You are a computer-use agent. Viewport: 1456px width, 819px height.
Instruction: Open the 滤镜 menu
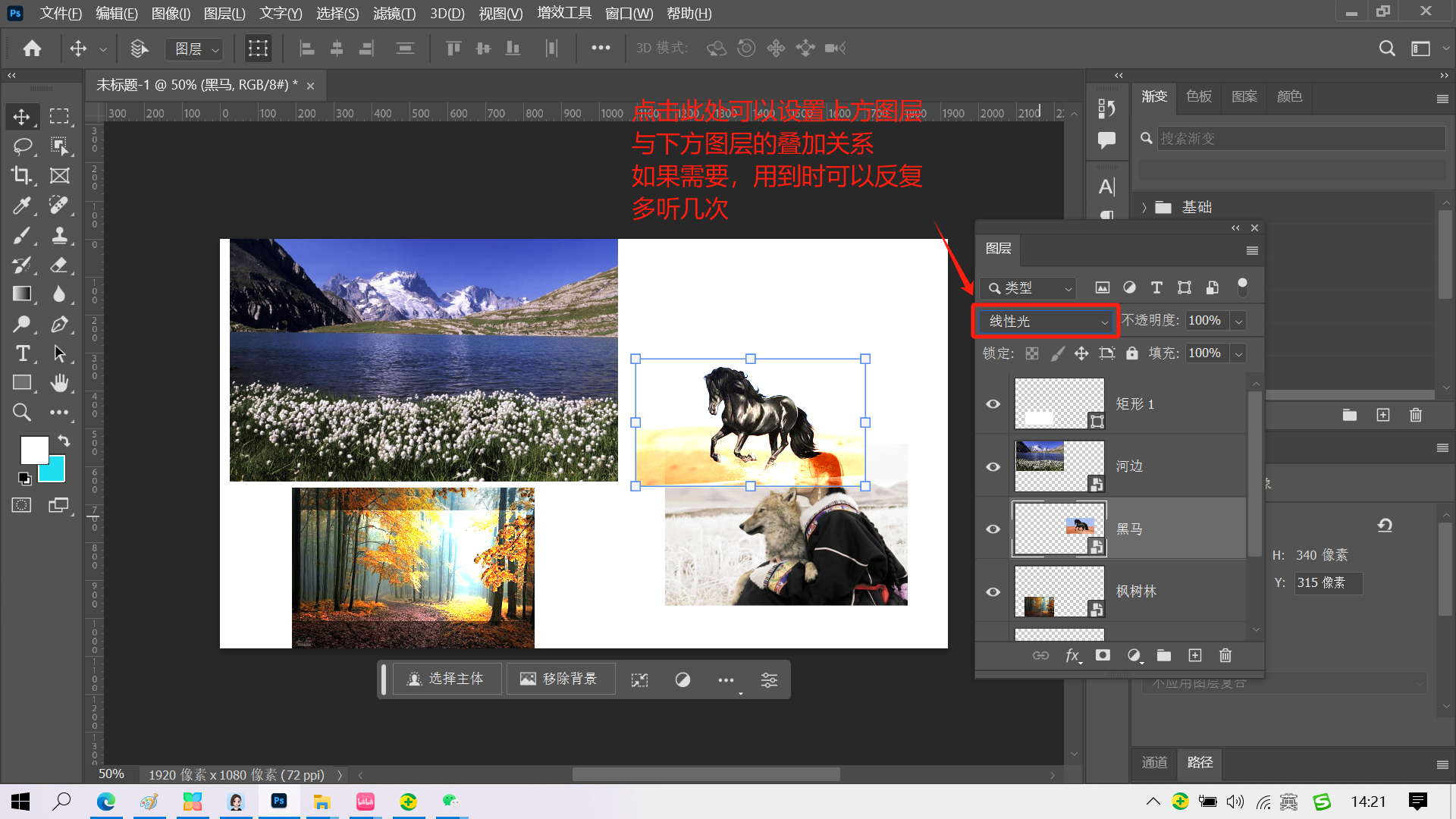[394, 14]
